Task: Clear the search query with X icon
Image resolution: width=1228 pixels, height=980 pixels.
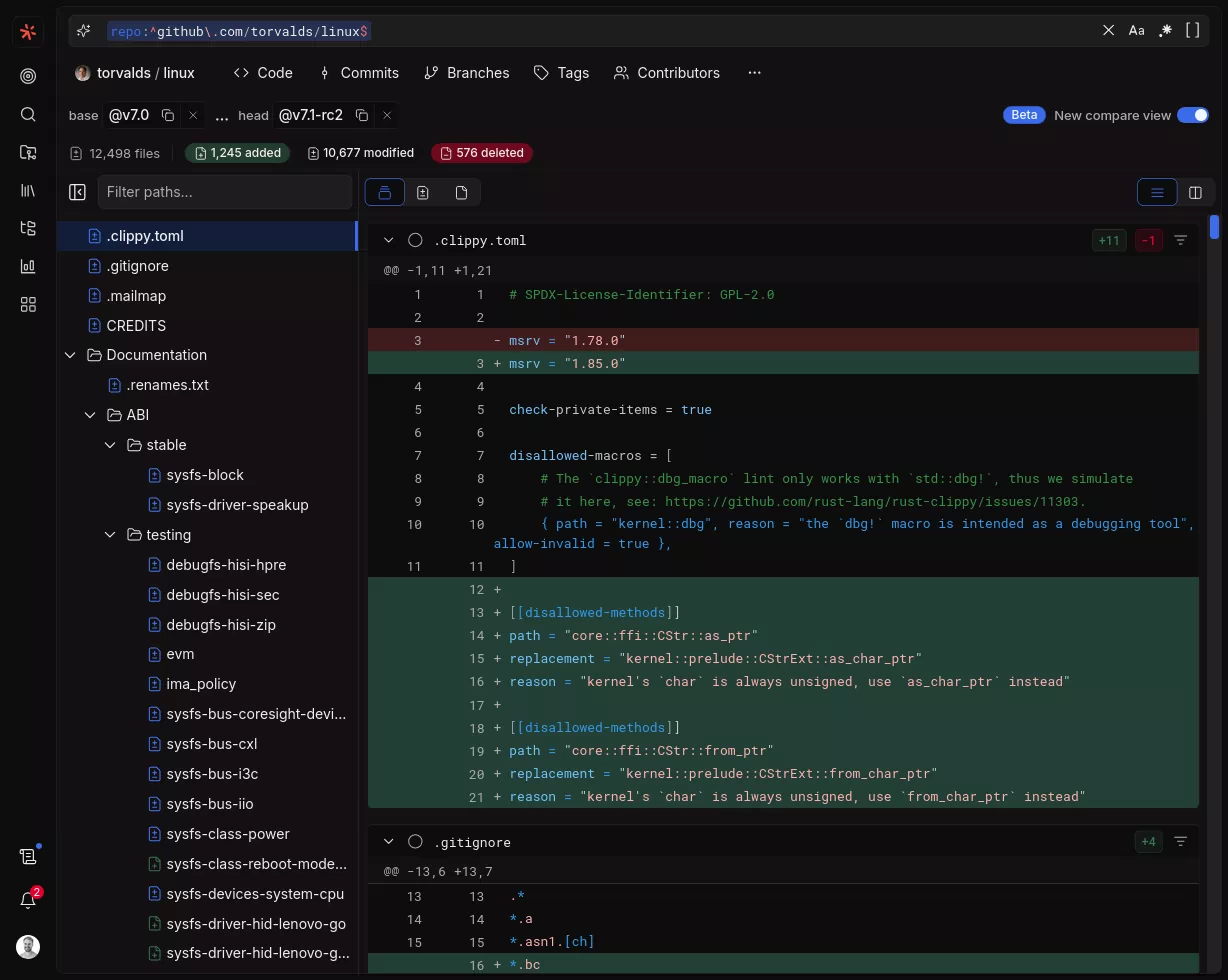Action: tap(1108, 31)
